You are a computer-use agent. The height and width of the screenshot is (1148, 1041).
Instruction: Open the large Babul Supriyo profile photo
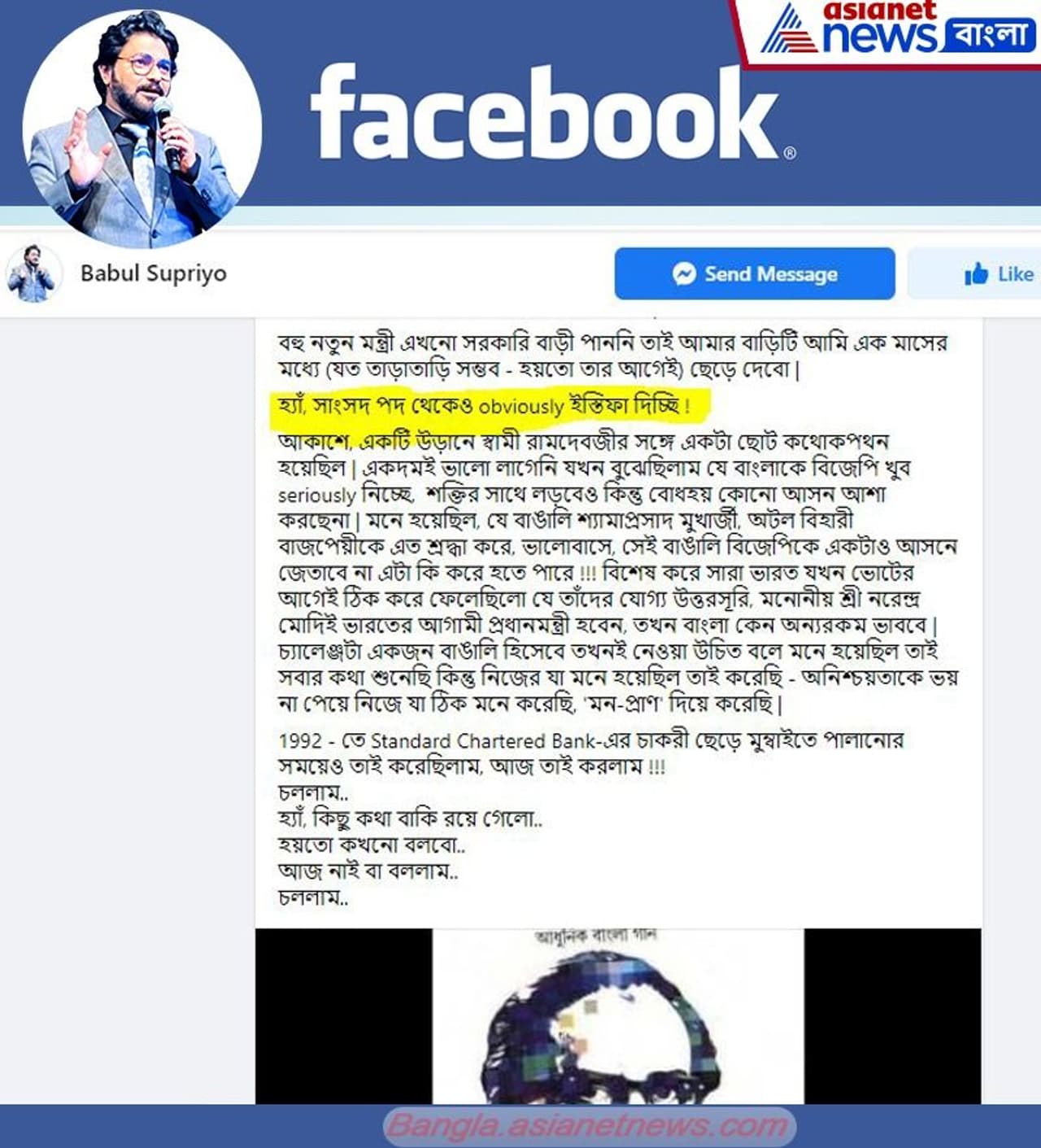(x=142, y=129)
